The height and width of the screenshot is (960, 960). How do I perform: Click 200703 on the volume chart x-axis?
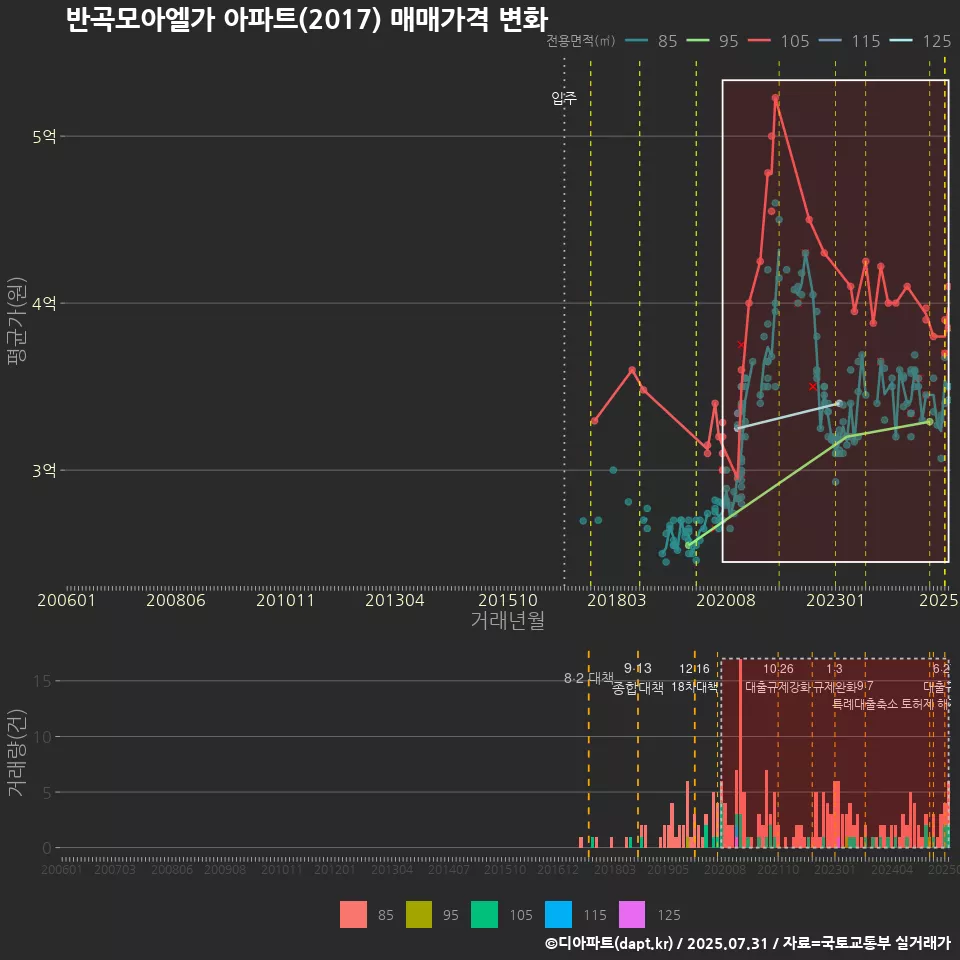point(114,869)
